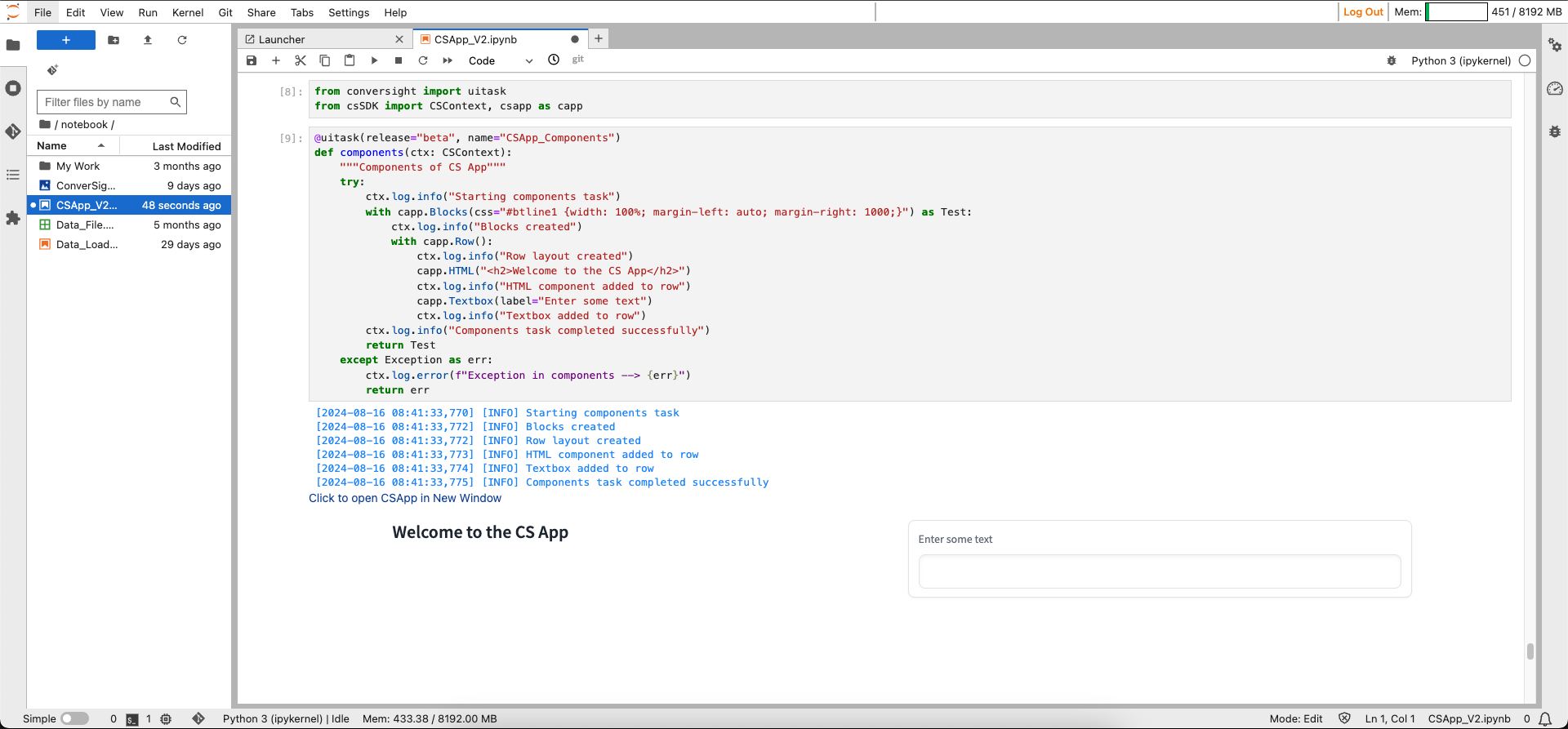Viewport: 1568px width, 729px height.
Task: Open the Table of Contents panel
Action: pyautogui.click(x=13, y=175)
